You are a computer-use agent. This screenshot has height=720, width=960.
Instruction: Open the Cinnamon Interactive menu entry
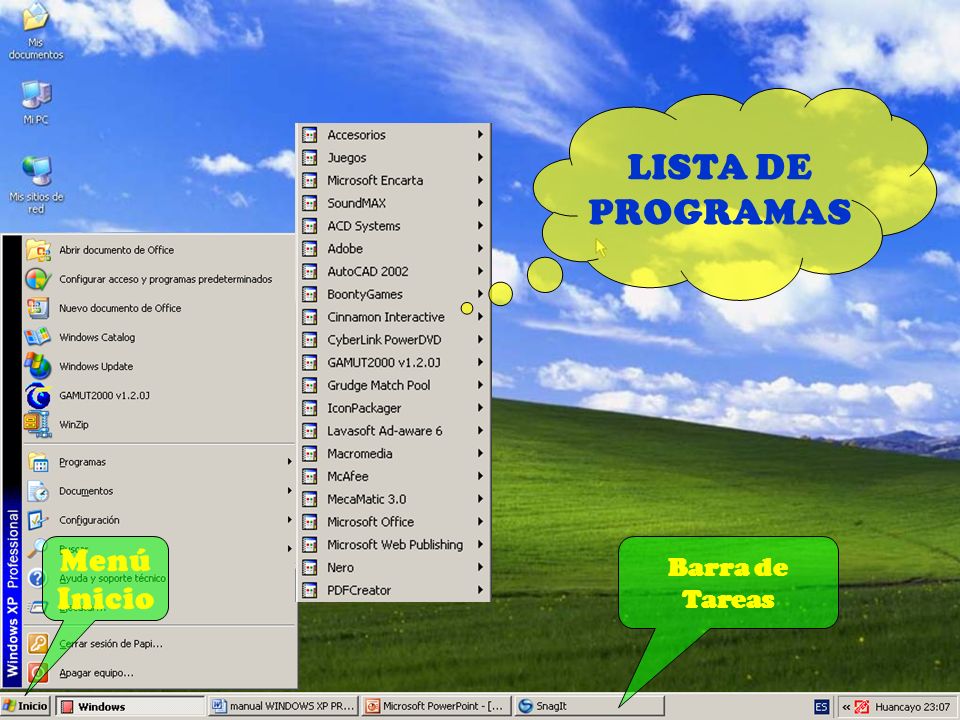pyautogui.click(x=394, y=317)
